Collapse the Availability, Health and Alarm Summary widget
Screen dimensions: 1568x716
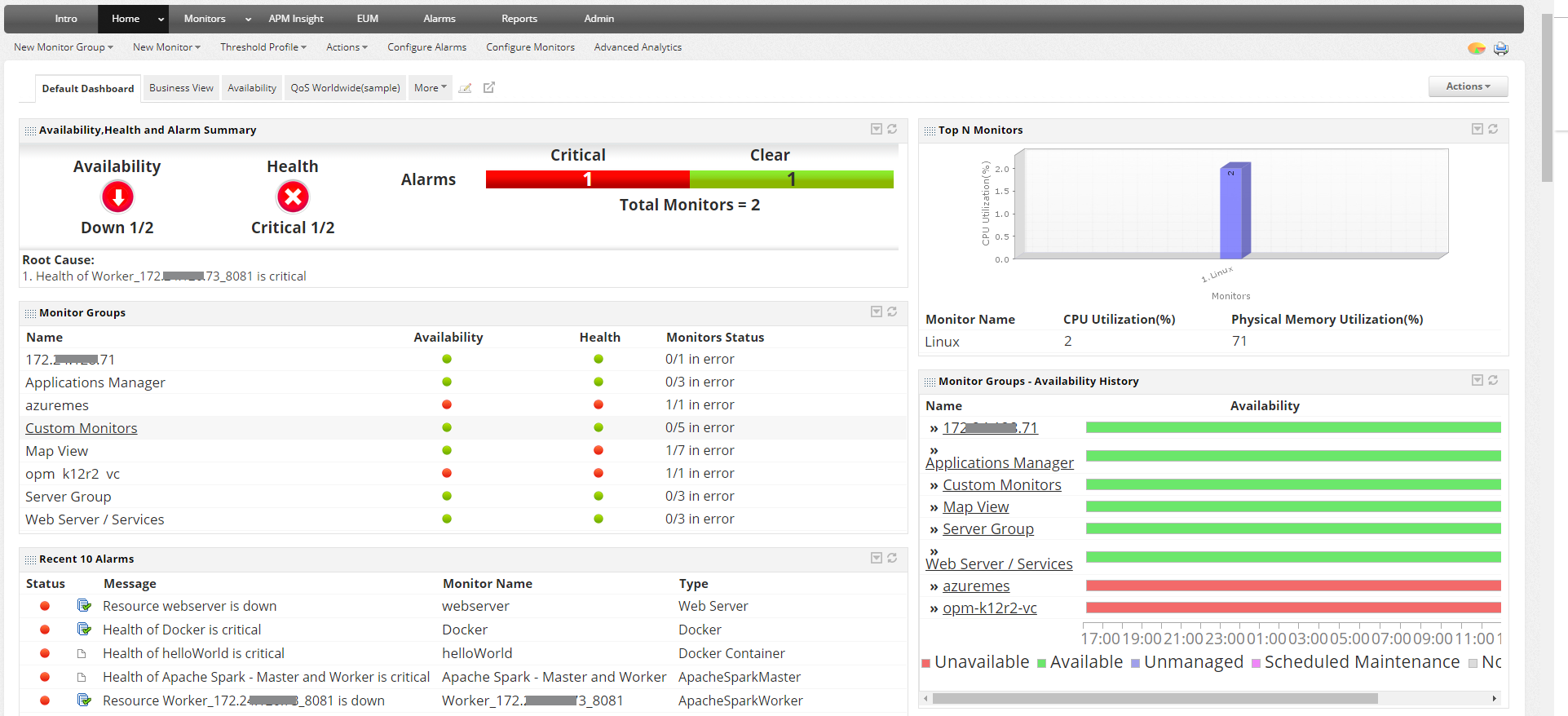pyautogui.click(x=877, y=129)
